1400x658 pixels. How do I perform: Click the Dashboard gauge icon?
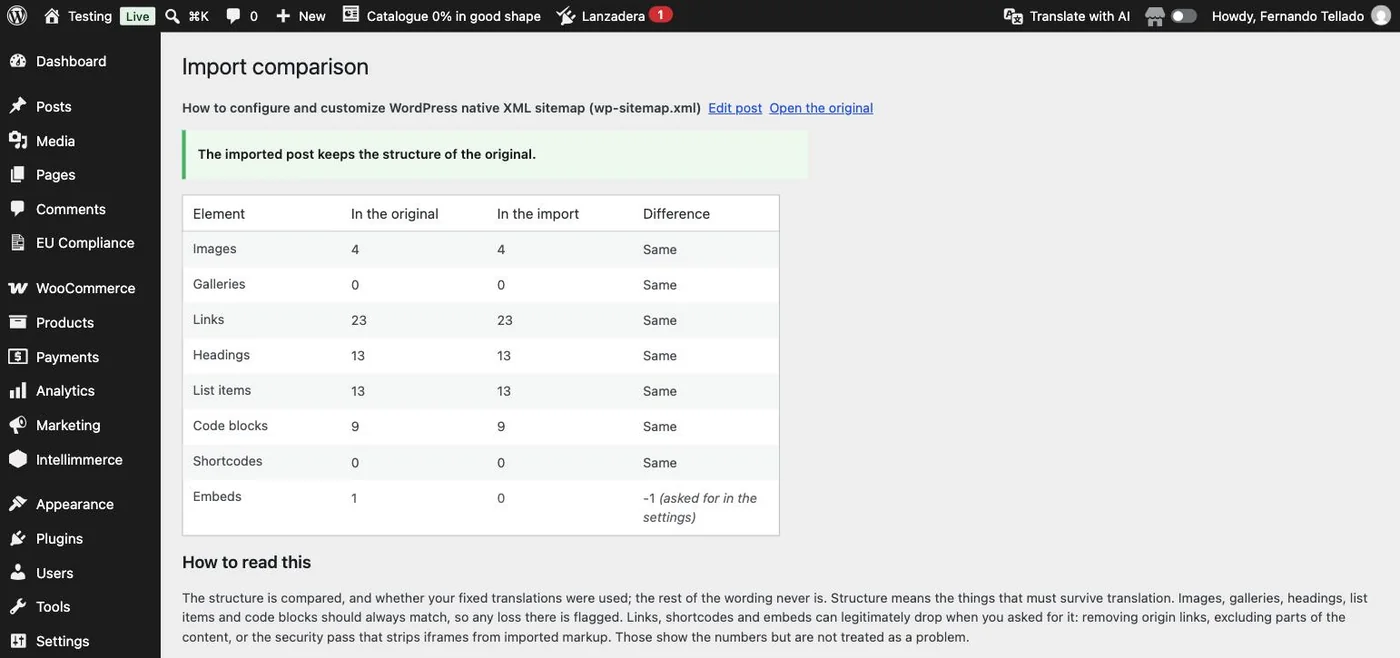[17, 61]
